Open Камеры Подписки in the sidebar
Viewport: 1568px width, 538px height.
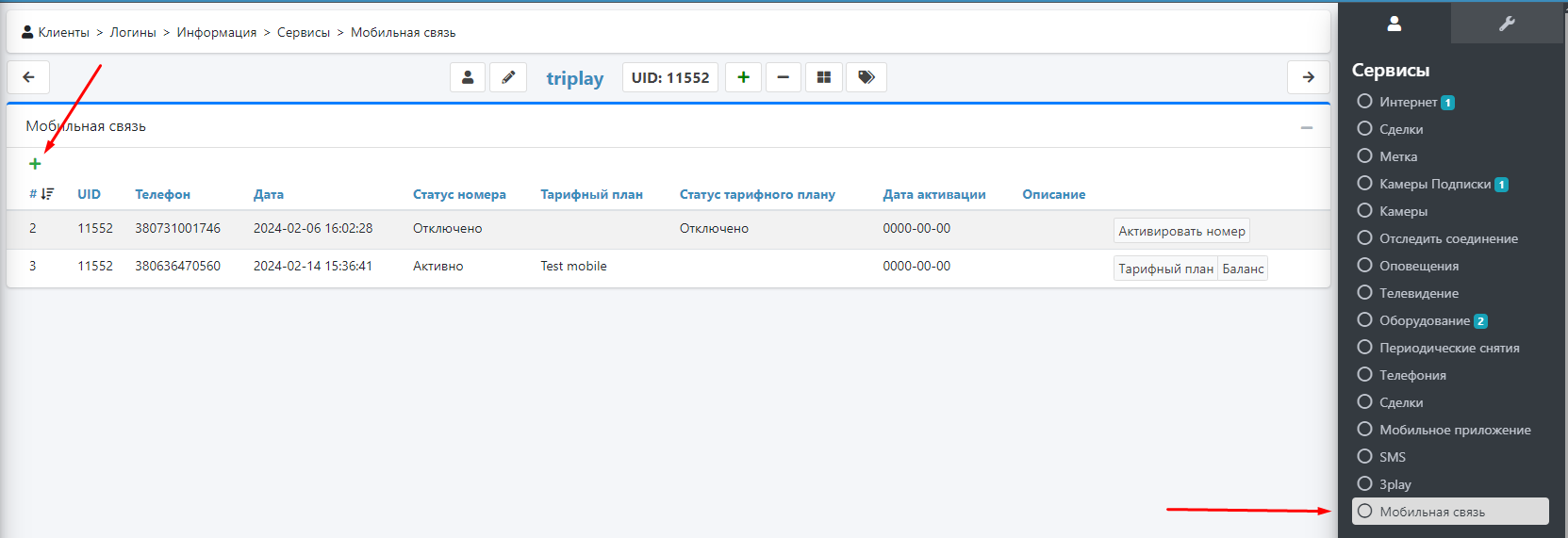tap(1452, 184)
